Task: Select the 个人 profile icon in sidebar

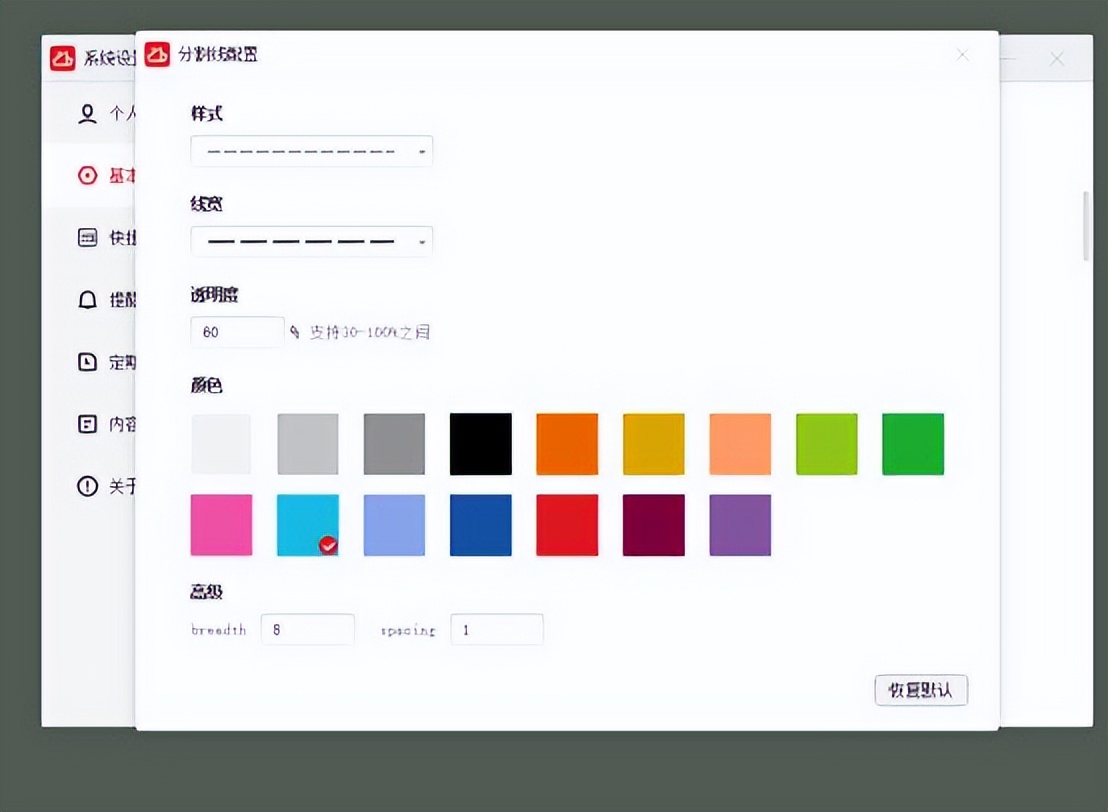Action: (x=87, y=113)
